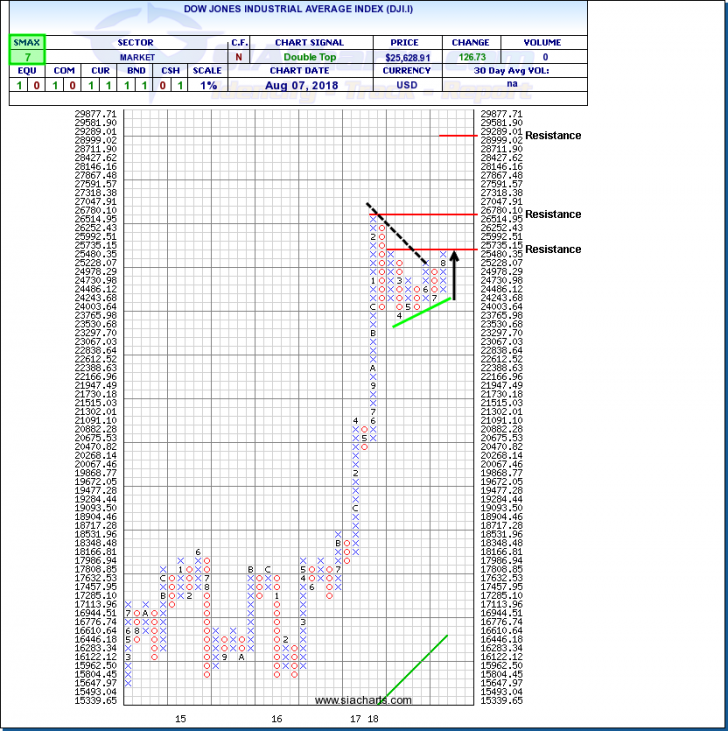Image resolution: width=728 pixels, height=731 pixels.
Task: Click the Resistance label near 26780.10
Action: pyautogui.click(x=553, y=214)
